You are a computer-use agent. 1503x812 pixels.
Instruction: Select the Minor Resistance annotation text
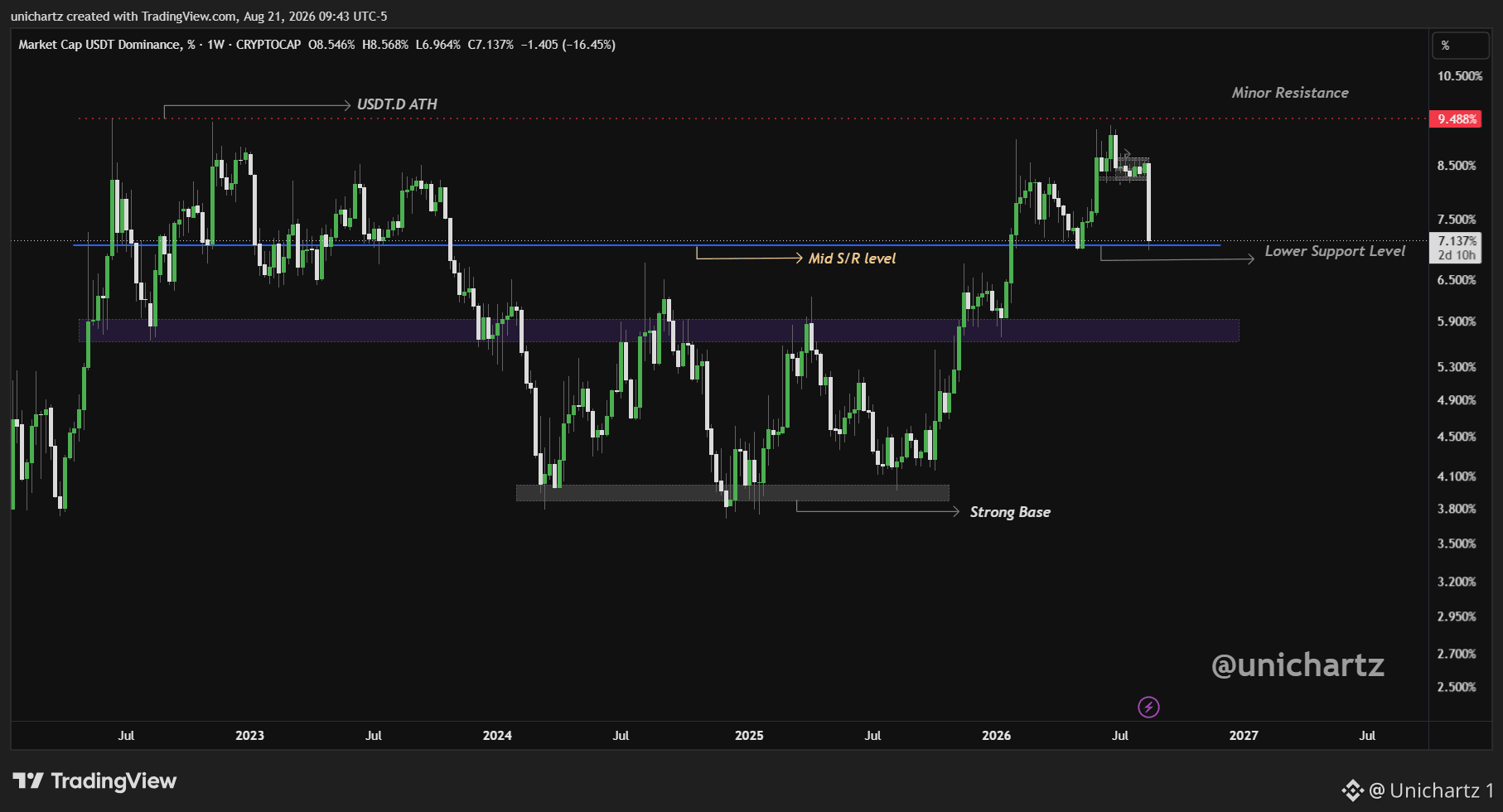click(1290, 93)
